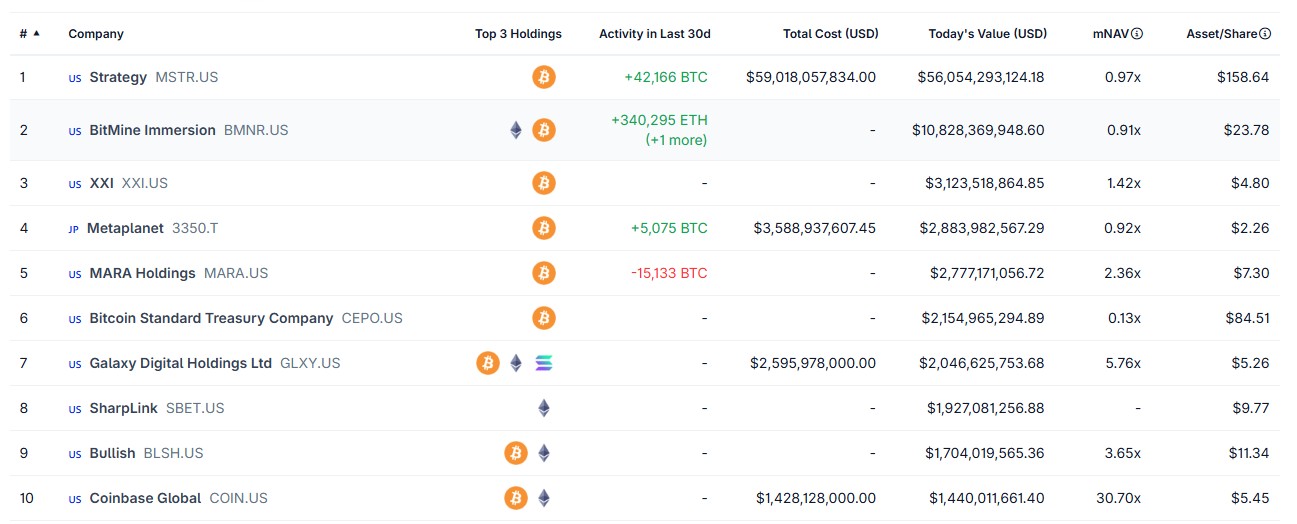Click today's value $56,054,293,124.18

click(981, 77)
